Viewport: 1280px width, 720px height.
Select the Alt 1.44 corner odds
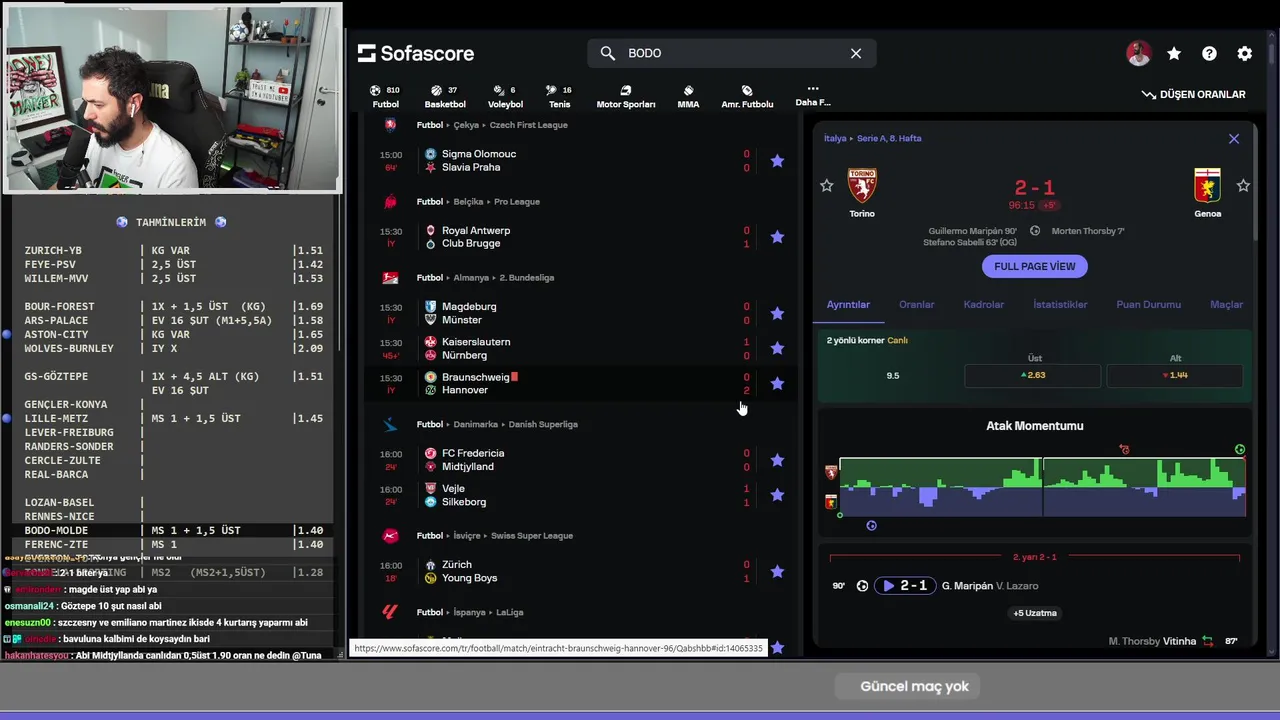point(1175,375)
